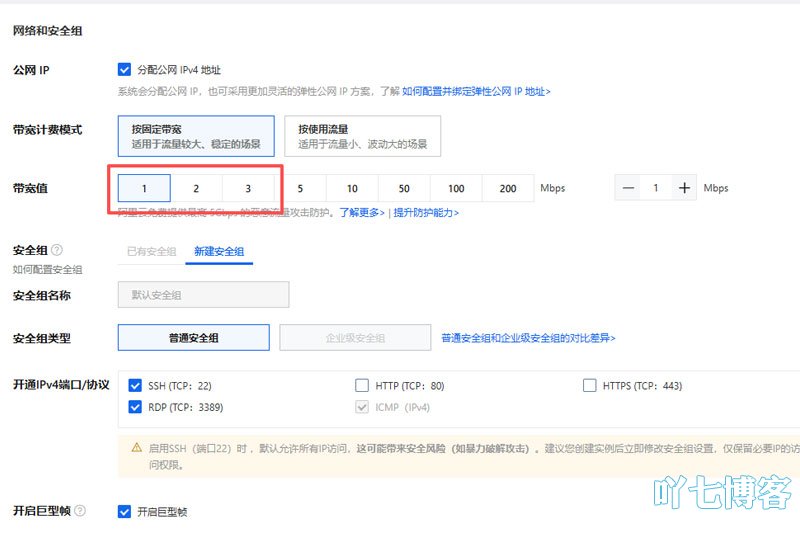Viewport: 800px width, 533px height.
Task: Toggle the 分配公网 IPv4 地址 checkbox
Action: coord(124,69)
